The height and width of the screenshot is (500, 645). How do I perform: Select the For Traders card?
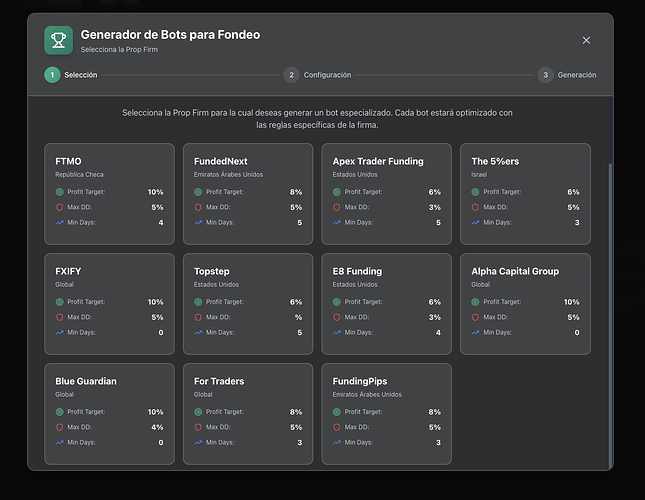pyautogui.click(x=248, y=414)
